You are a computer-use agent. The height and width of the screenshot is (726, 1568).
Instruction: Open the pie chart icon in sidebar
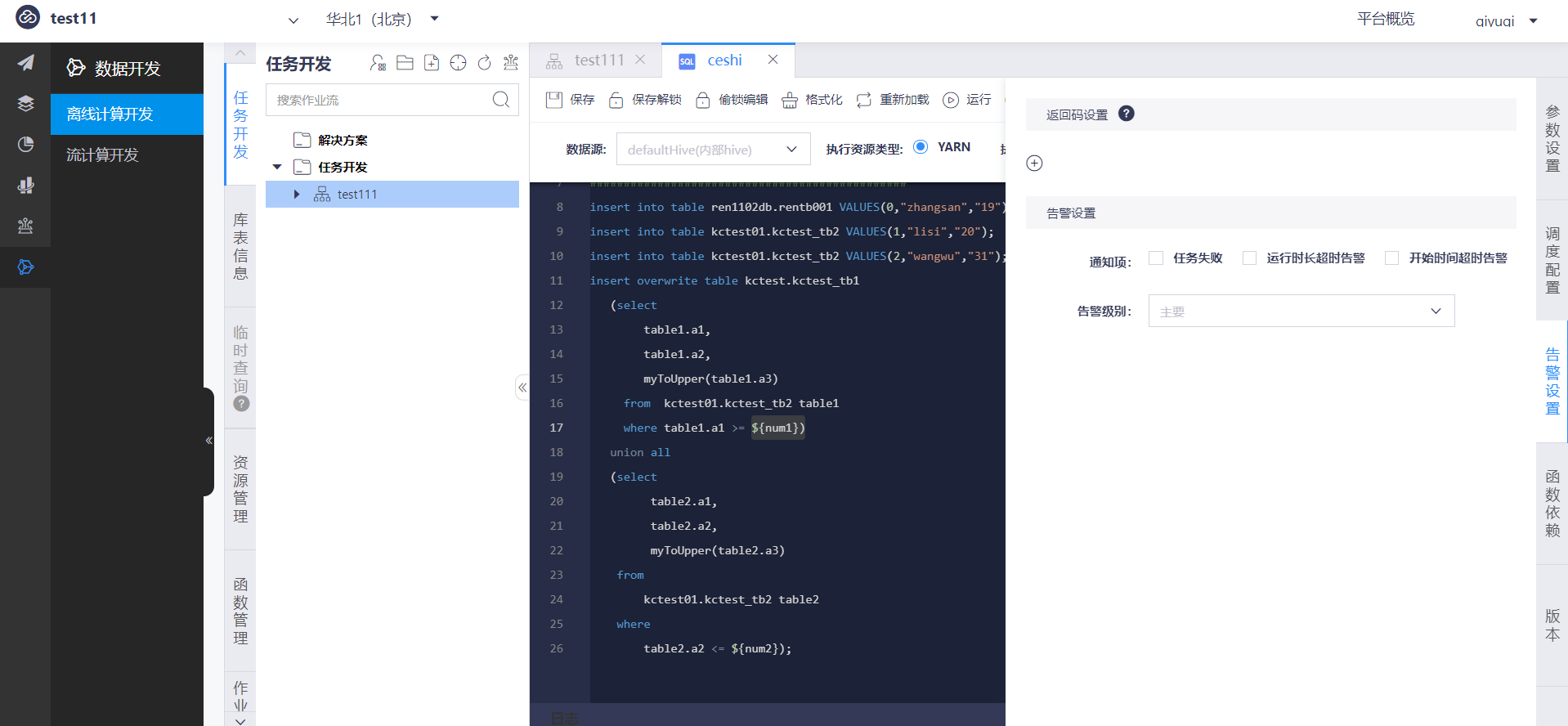25,145
